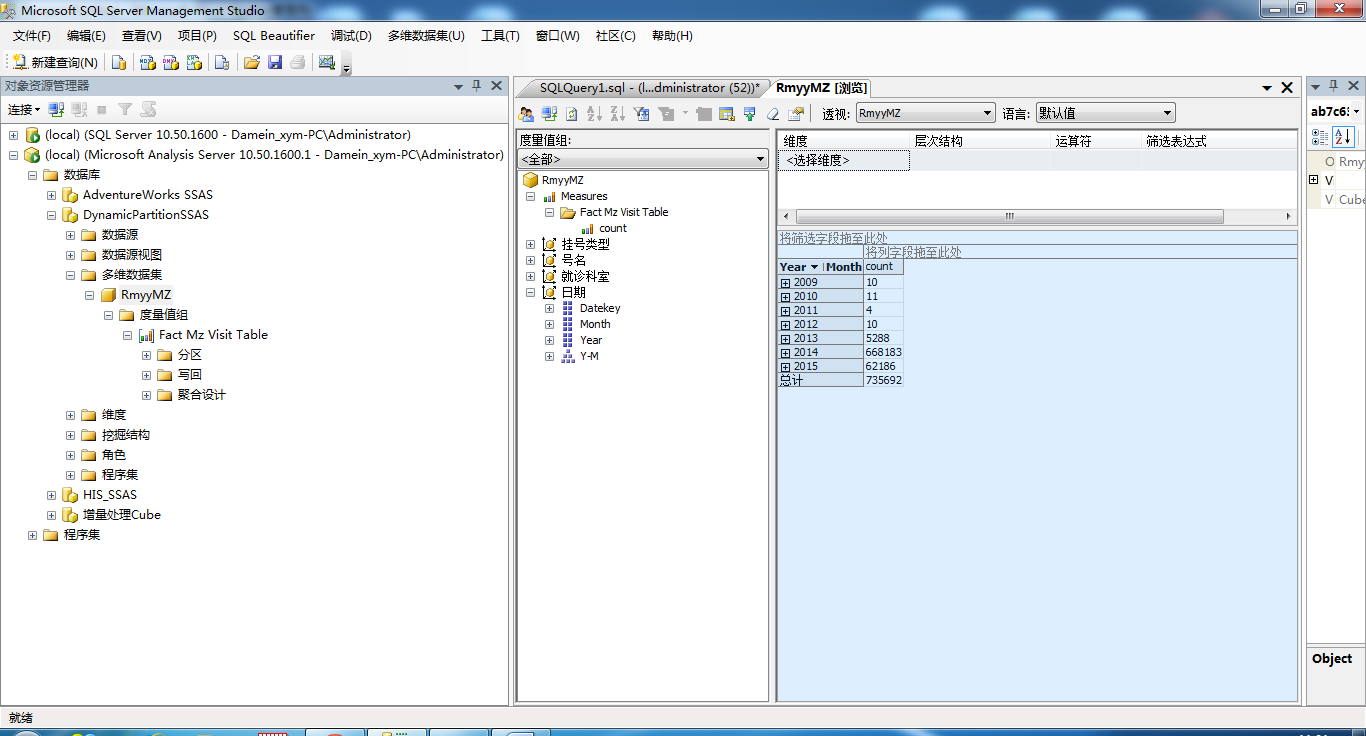Click the table-with-star icon in browser toolbar
Image resolution: width=1366 pixels, height=736 pixels.
coord(727,113)
